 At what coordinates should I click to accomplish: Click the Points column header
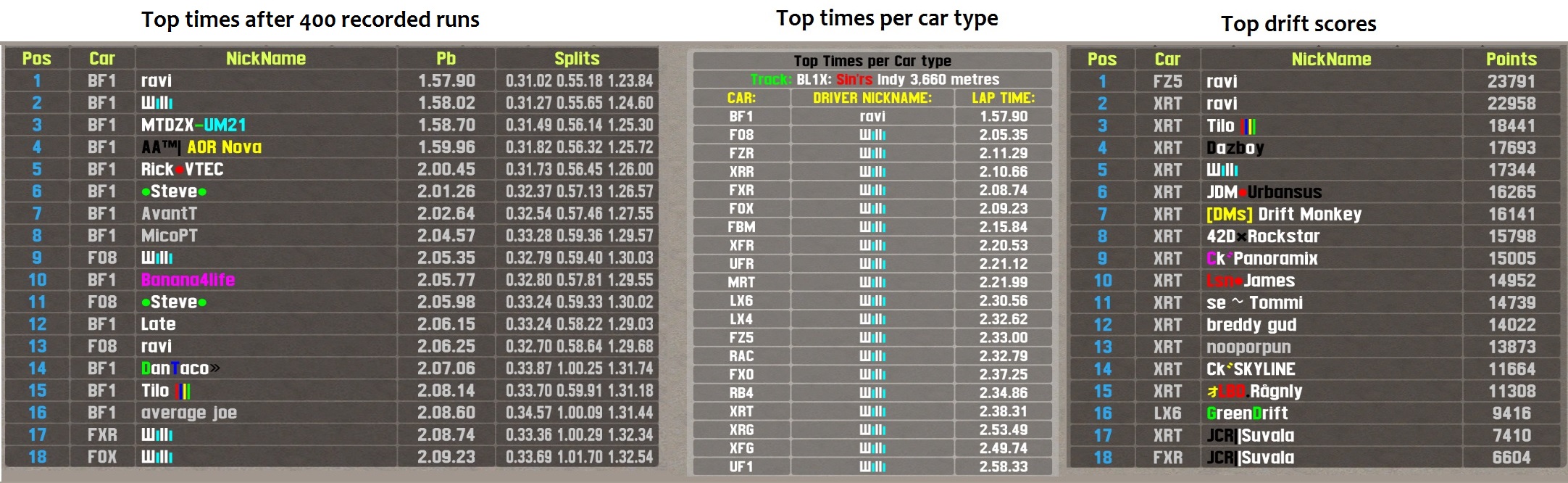(x=1511, y=59)
